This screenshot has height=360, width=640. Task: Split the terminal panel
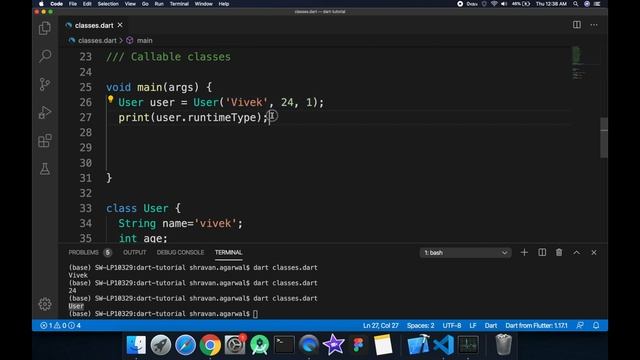coord(542,253)
